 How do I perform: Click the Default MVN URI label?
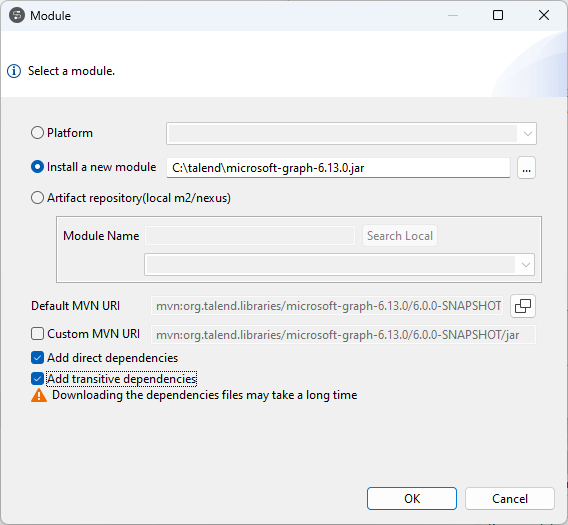75,306
